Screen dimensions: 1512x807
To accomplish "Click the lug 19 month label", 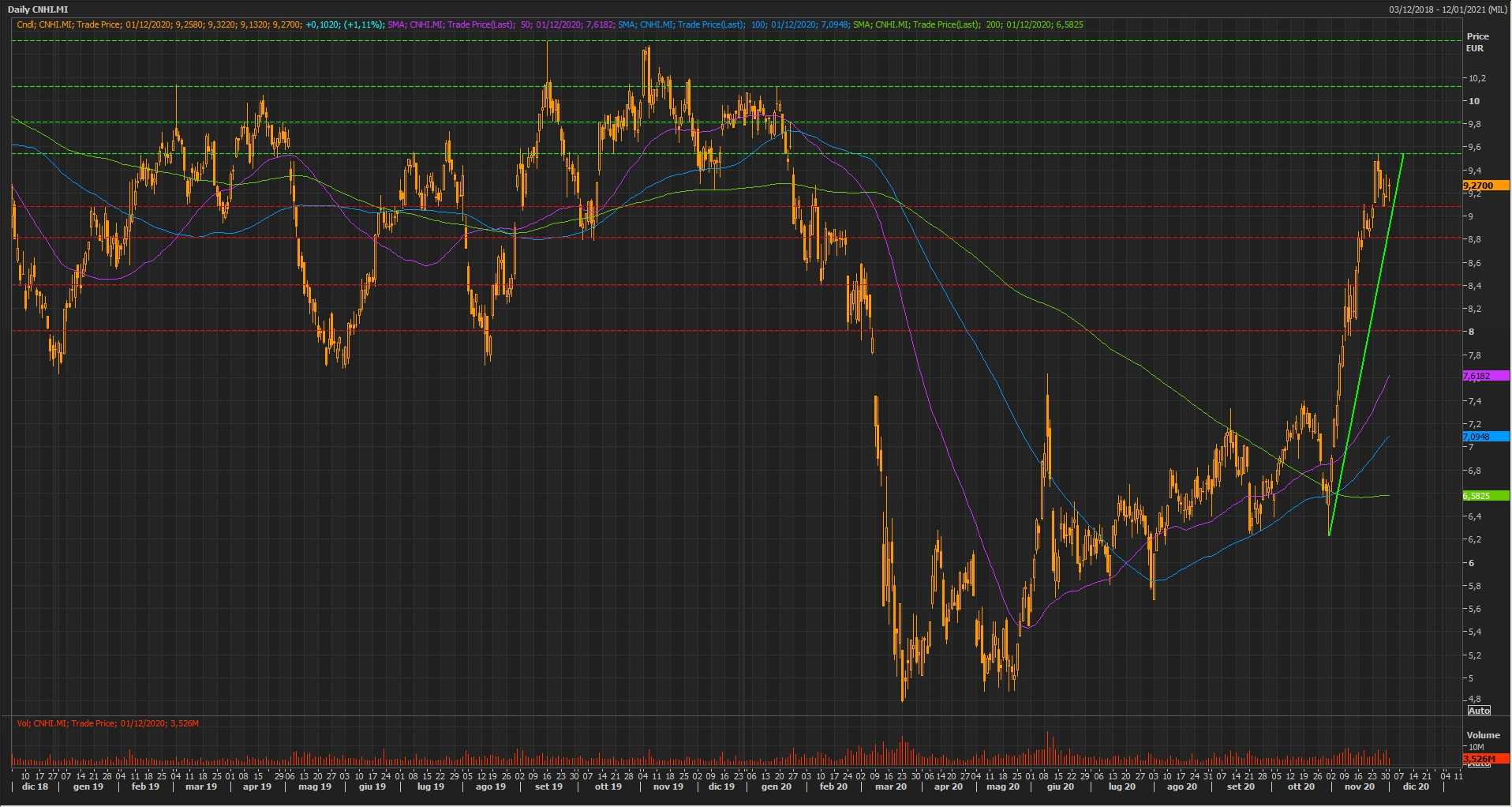I will (x=430, y=787).
